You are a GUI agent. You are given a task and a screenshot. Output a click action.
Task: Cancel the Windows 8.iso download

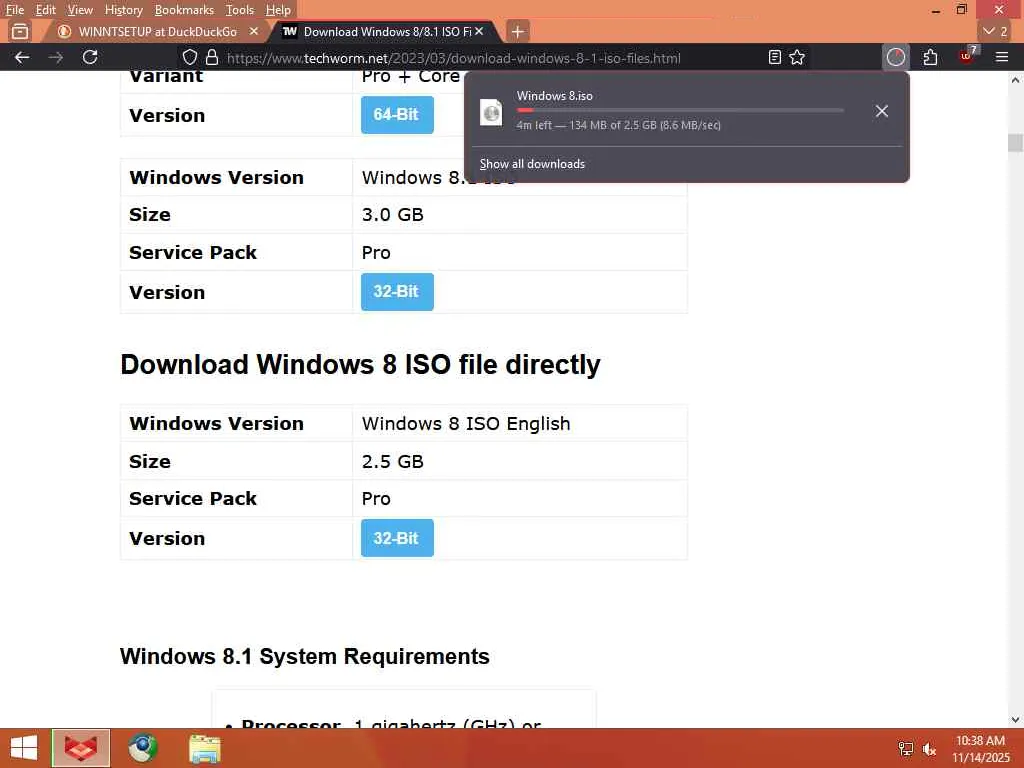click(x=882, y=111)
